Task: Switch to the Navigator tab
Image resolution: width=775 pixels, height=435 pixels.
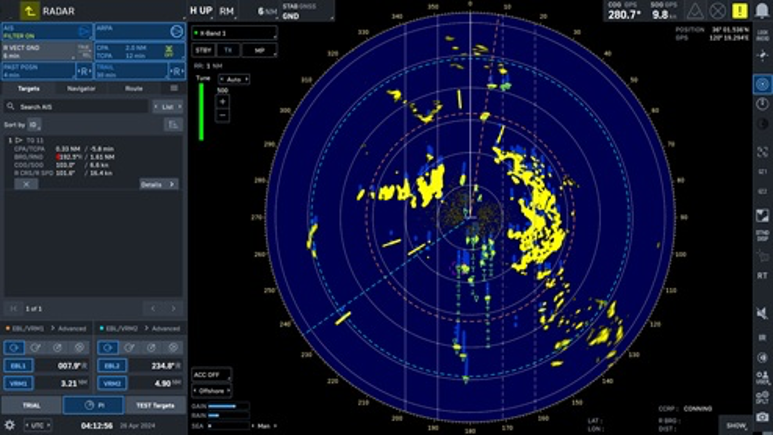Action: pyautogui.click(x=81, y=88)
